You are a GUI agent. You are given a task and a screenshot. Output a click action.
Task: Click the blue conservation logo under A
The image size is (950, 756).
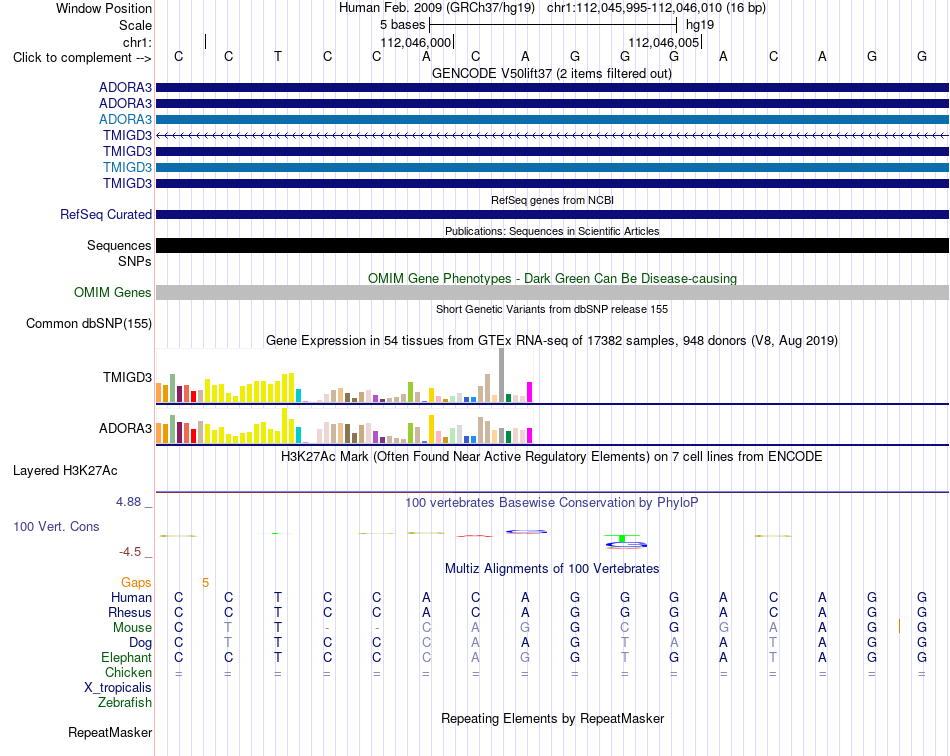(x=526, y=532)
